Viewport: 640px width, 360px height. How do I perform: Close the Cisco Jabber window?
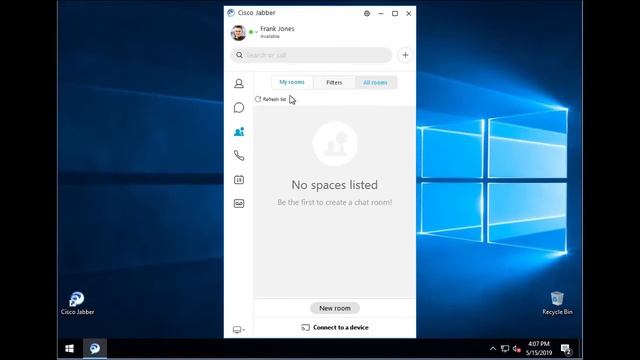(x=409, y=13)
